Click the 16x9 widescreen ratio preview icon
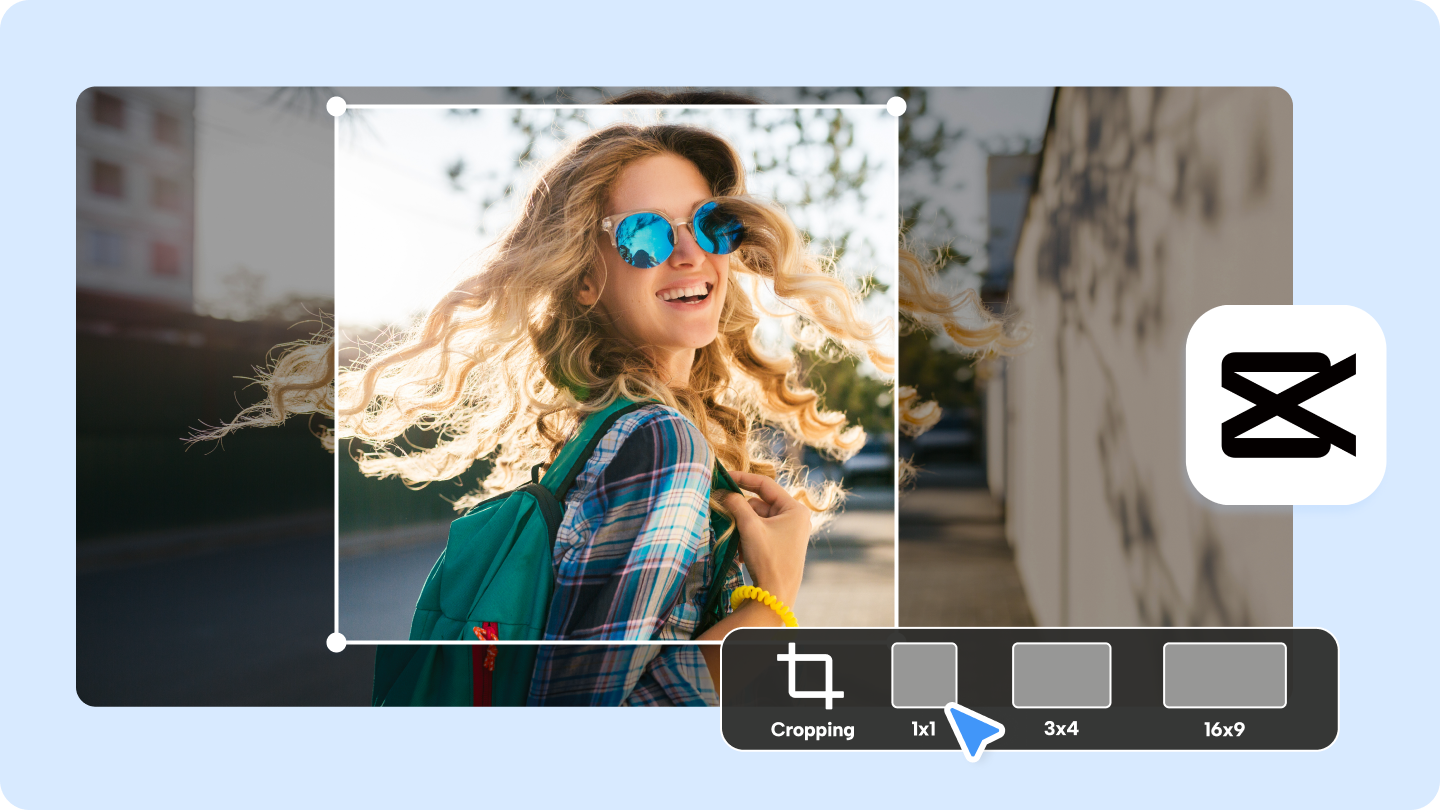Image resolution: width=1440 pixels, height=810 pixels. click(1223, 676)
